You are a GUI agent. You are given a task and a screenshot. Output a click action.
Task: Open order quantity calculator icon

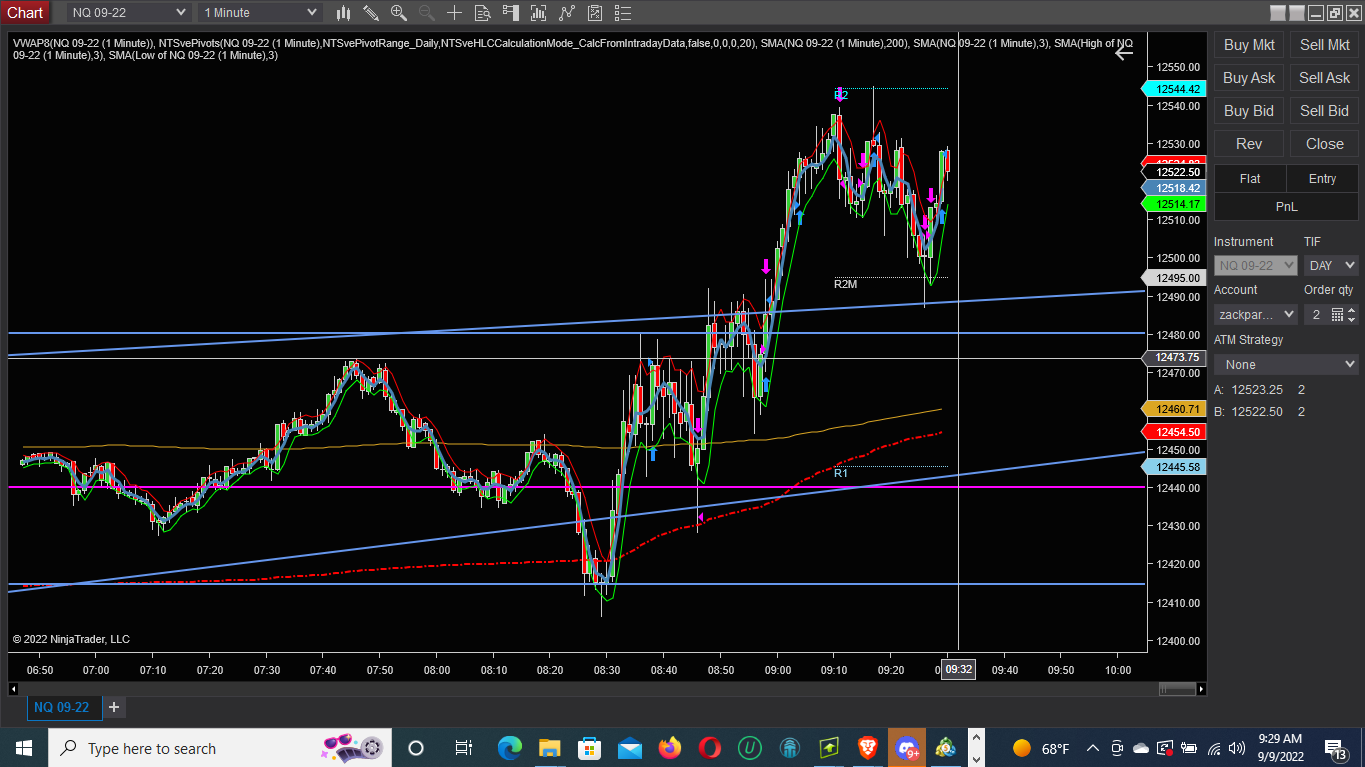tap(1337, 314)
